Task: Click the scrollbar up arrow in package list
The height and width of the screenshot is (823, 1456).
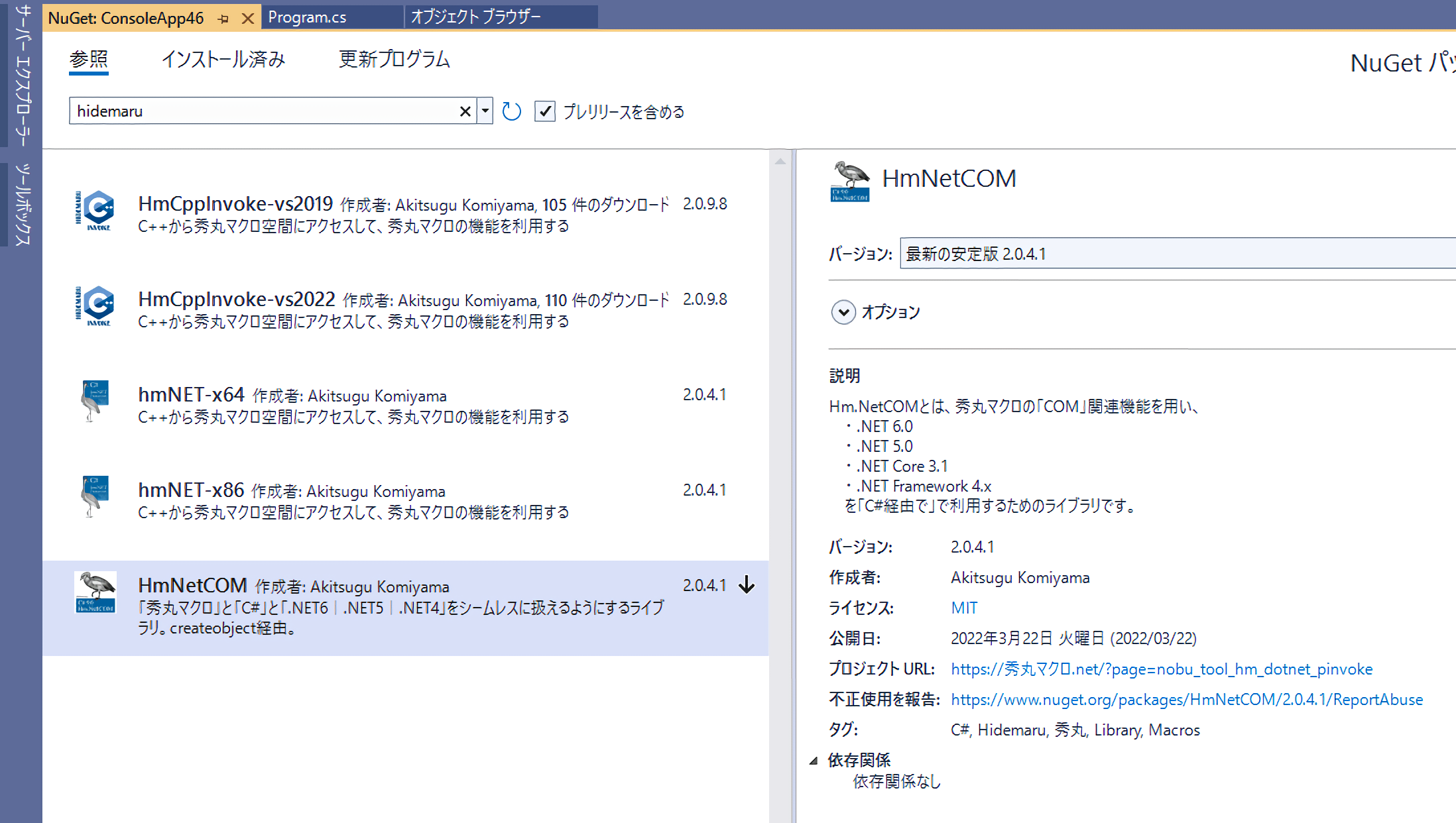Action: [780, 161]
